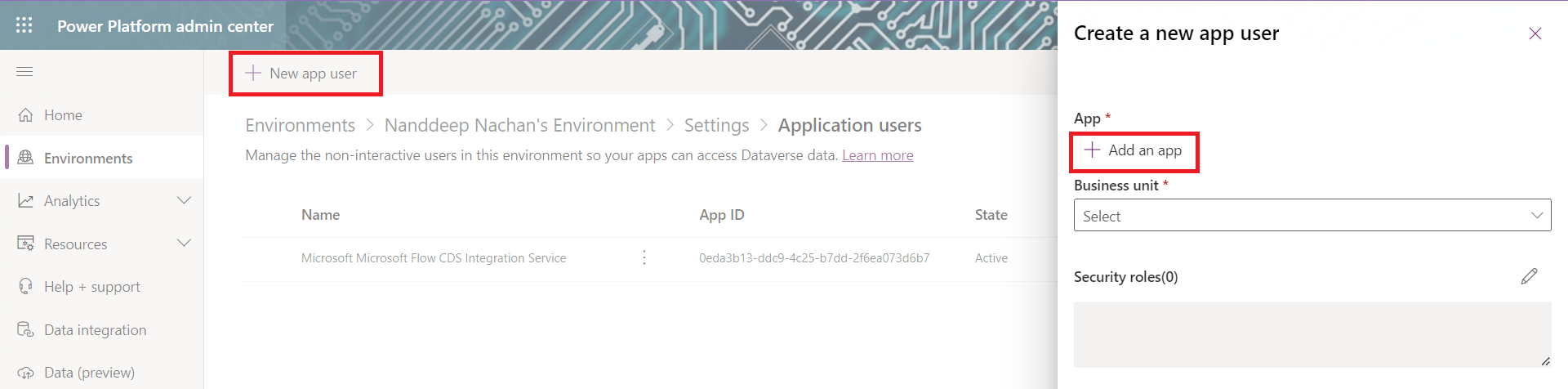Close the Create a new app user panel
This screenshot has height=389, width=1568.
pos(1535,34)
